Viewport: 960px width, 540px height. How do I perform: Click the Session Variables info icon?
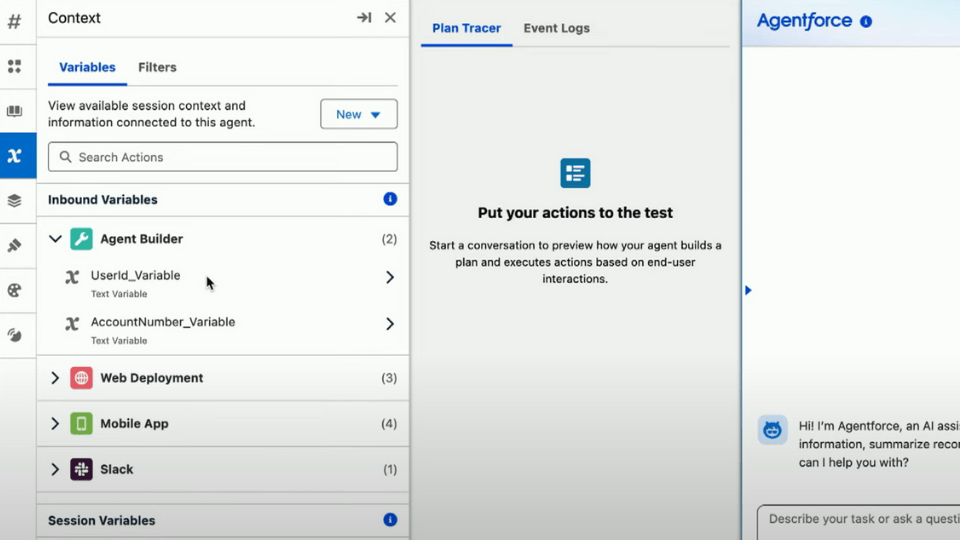click(x=390, y=520)
